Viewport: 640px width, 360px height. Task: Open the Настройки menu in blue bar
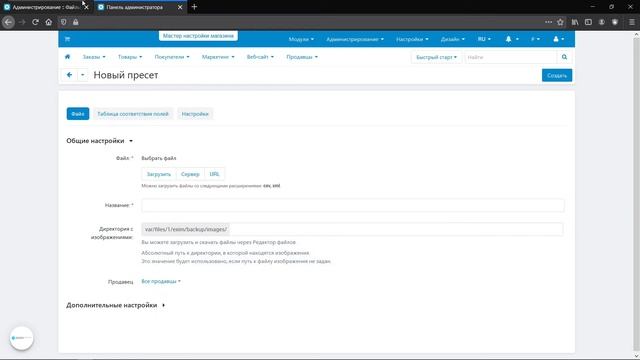412,39
